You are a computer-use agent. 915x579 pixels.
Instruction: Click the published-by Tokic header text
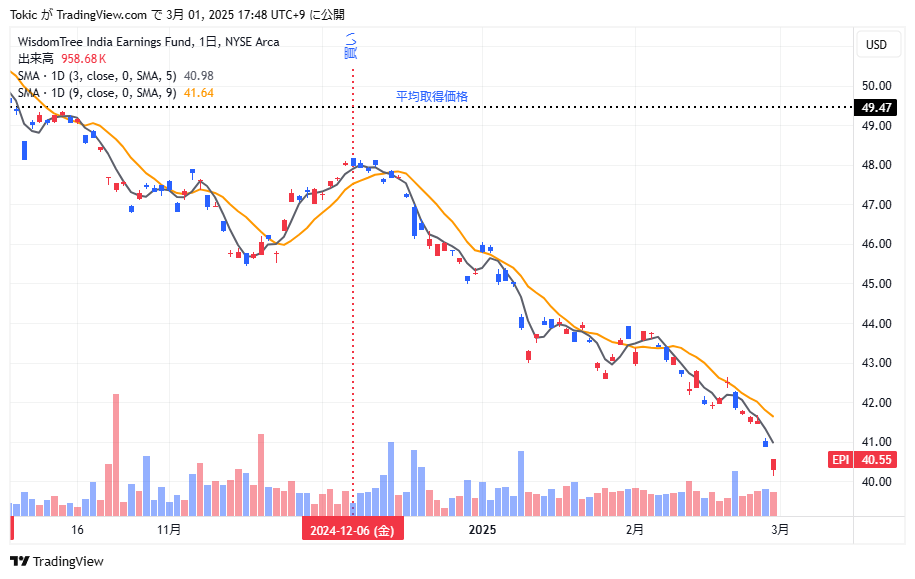point(177,15)
